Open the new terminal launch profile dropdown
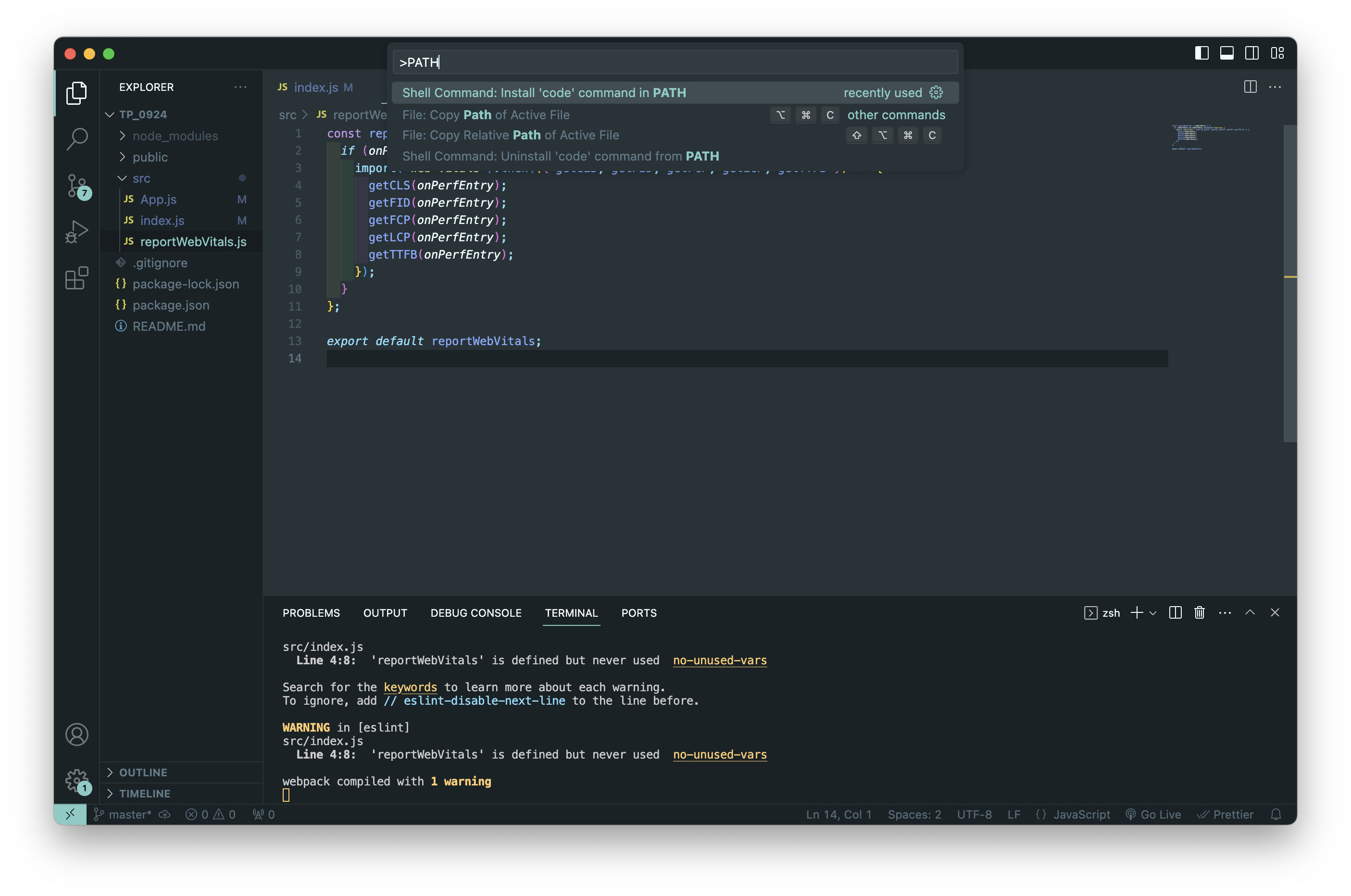This screenshot has height=896, width=1351. point(1153,613)
